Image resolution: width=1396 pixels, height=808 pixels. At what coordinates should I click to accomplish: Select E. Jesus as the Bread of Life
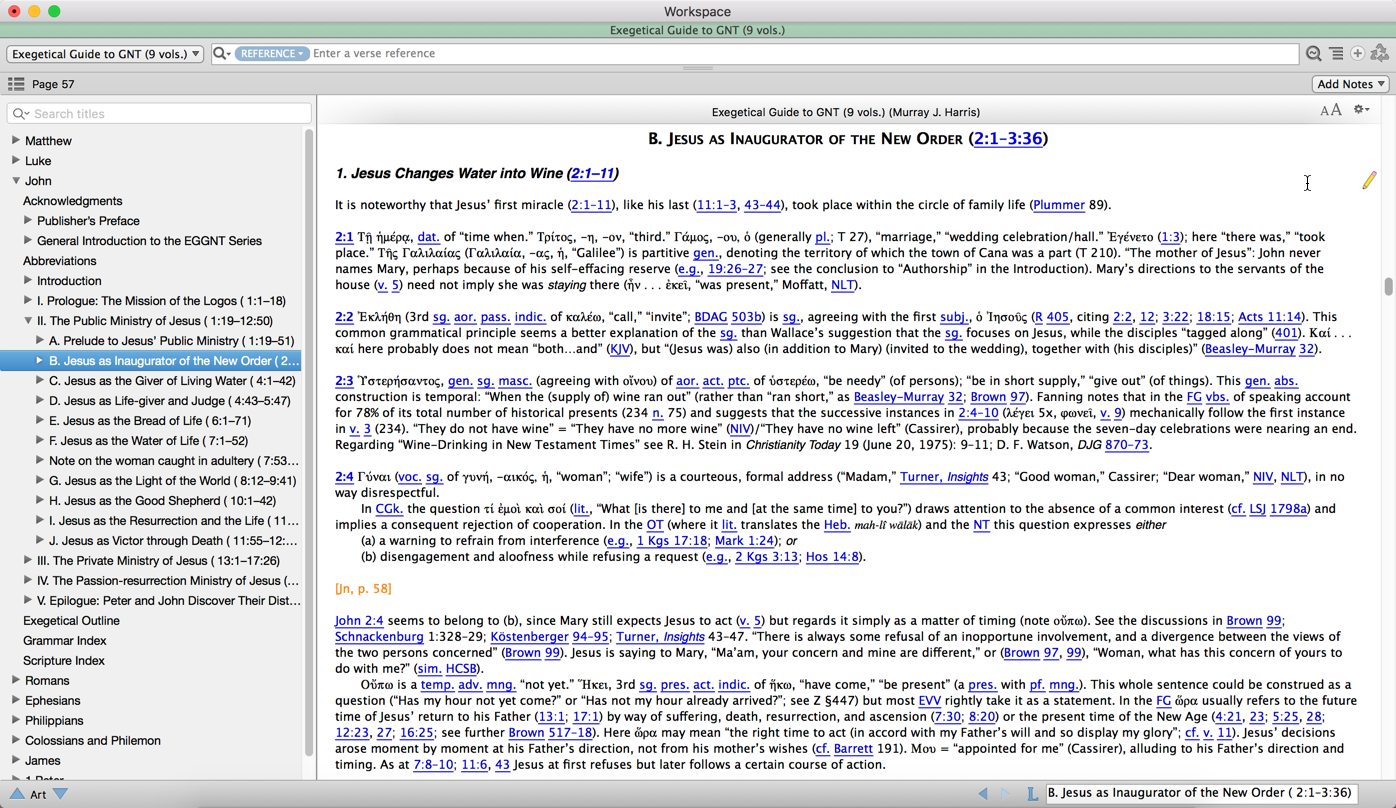point(150,421)
